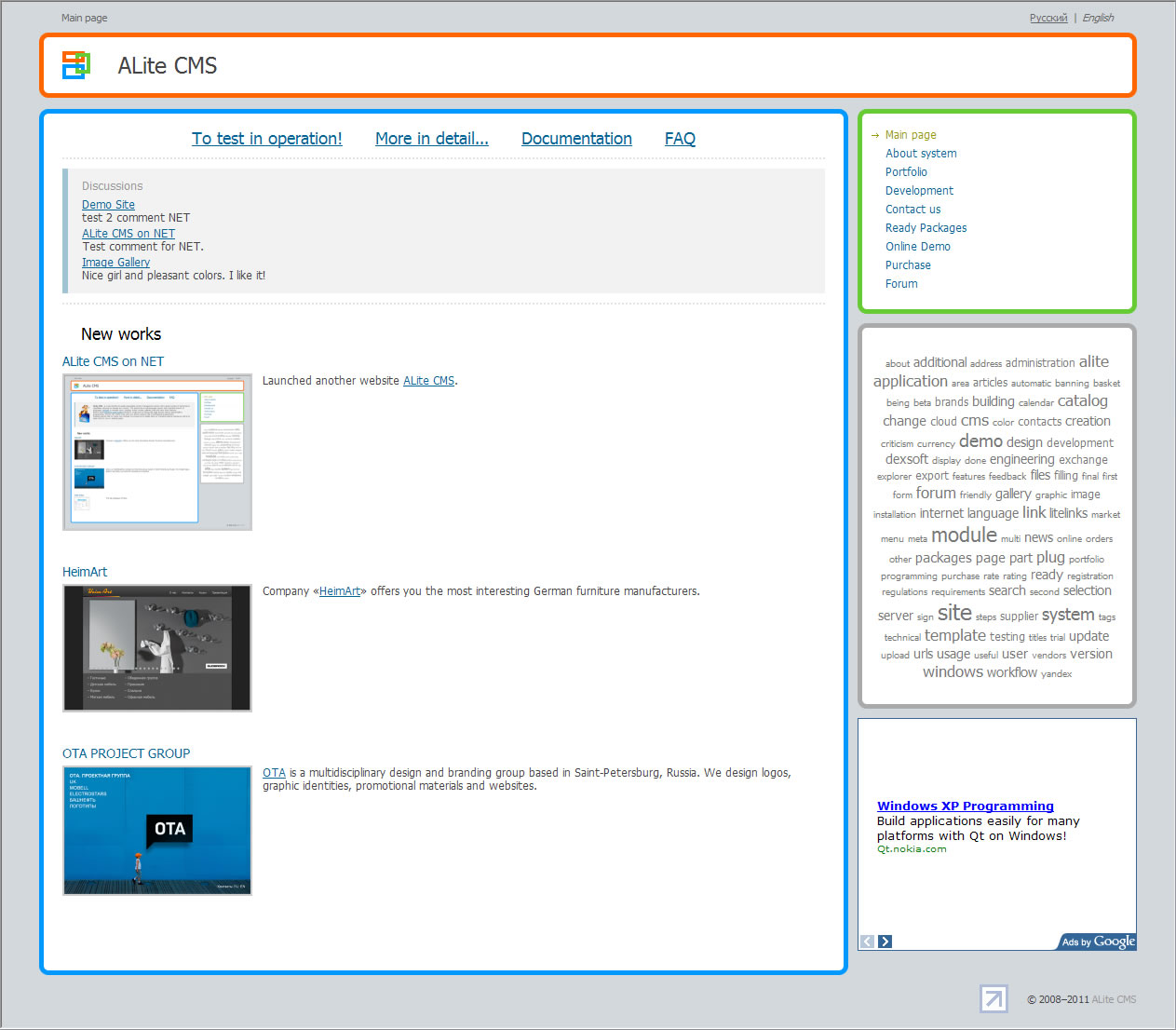Open Image Gallery discussion link
This screenshot has height=1030, width=1176.
pyautogui.click(x=115, y=263)
